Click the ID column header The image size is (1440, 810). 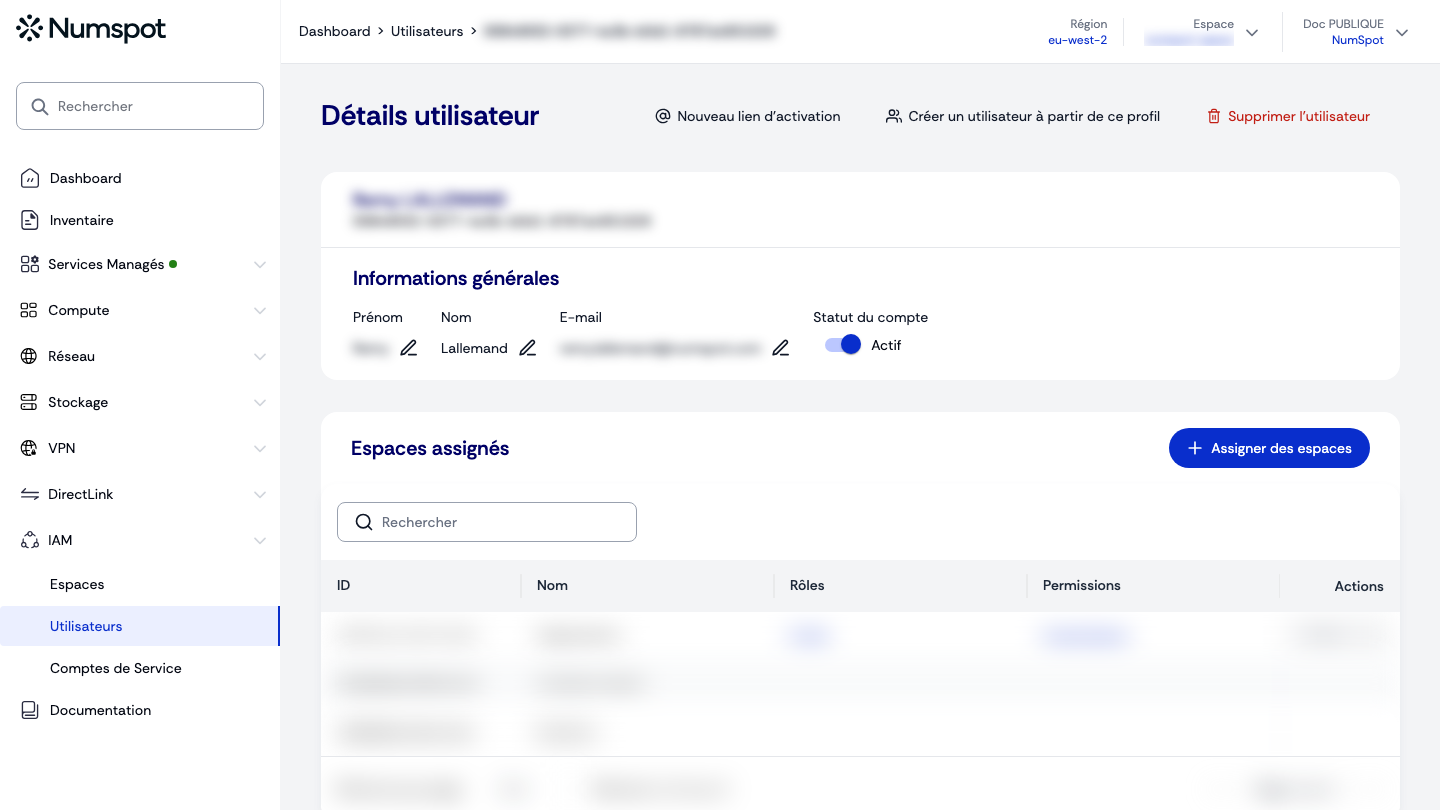343,585
